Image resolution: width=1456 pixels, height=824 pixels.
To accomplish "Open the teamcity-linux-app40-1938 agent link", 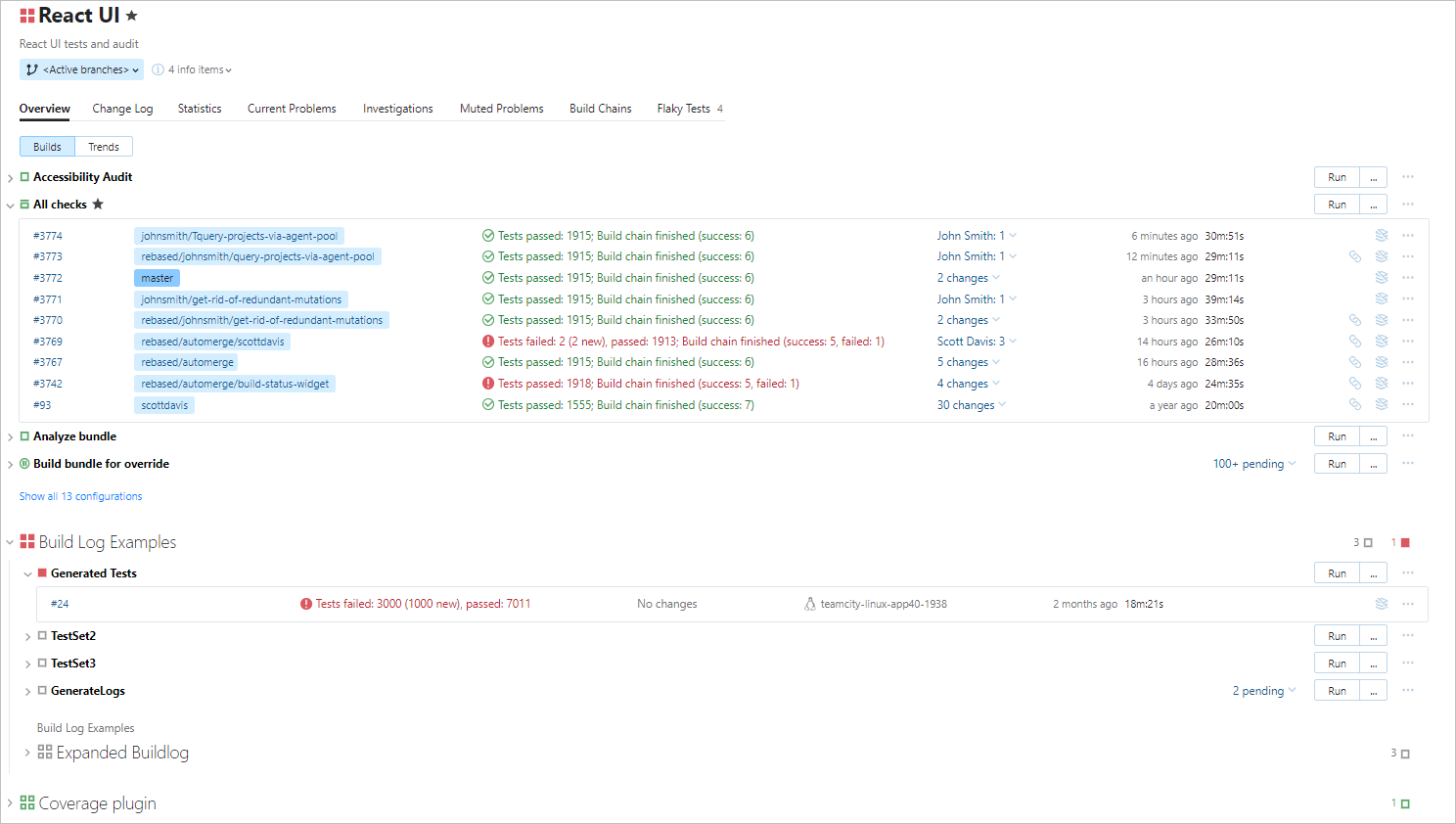I will point(884,604).
